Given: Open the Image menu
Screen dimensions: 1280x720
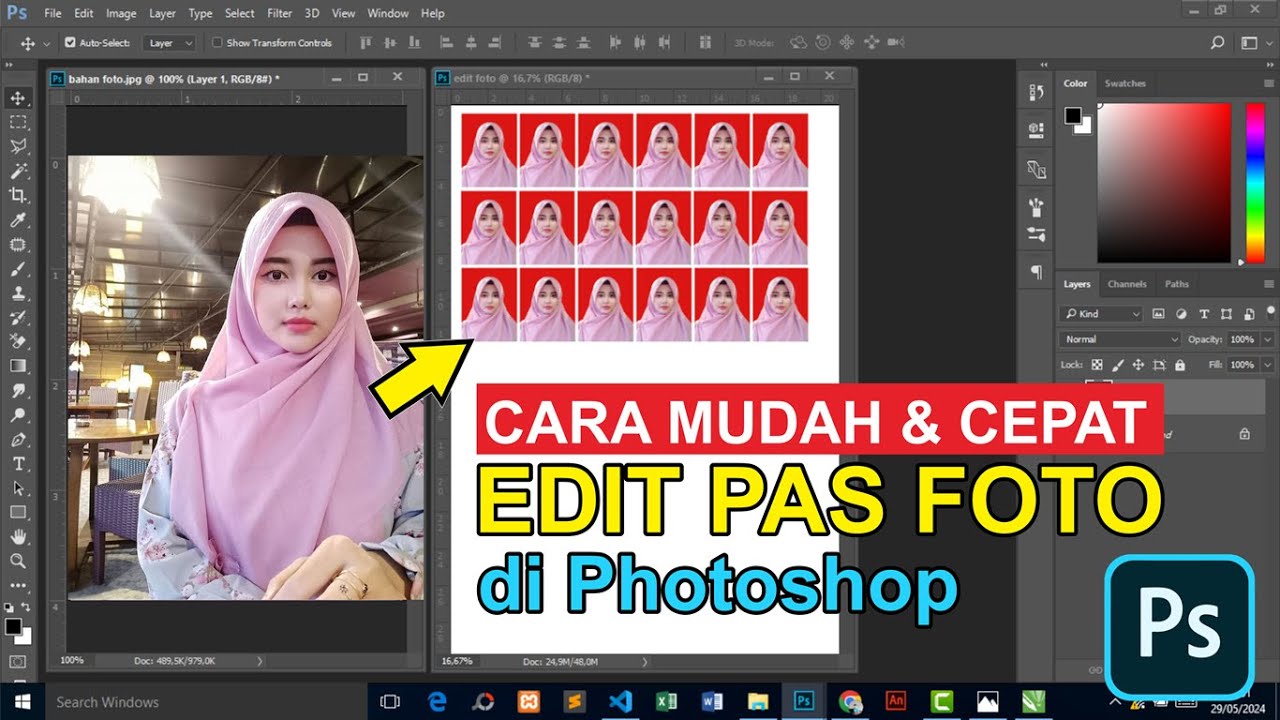Looking at the screenshot, I should tap(121, 13).
